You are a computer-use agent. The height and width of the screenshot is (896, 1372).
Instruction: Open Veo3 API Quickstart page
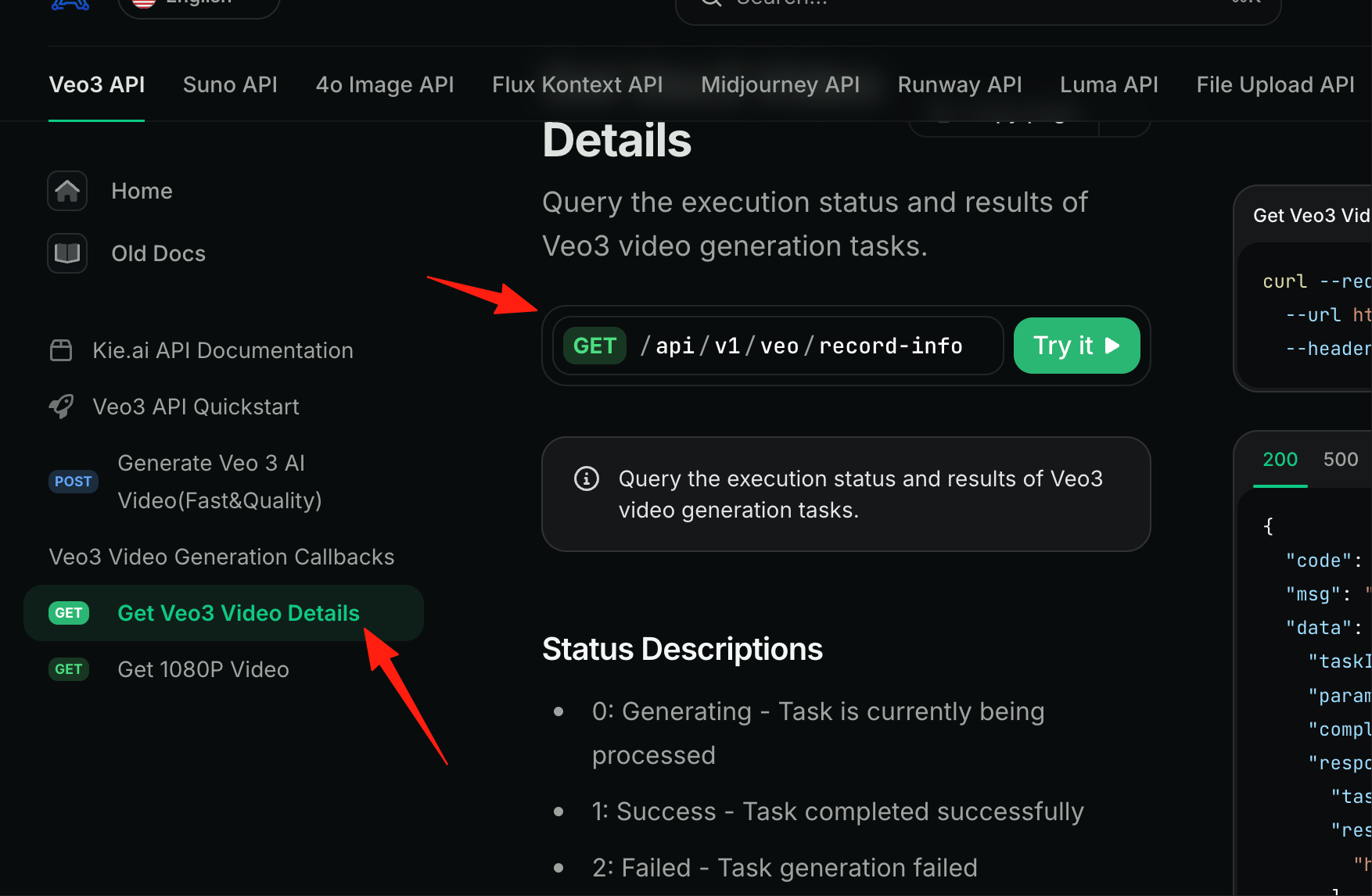tap(196, 407)
